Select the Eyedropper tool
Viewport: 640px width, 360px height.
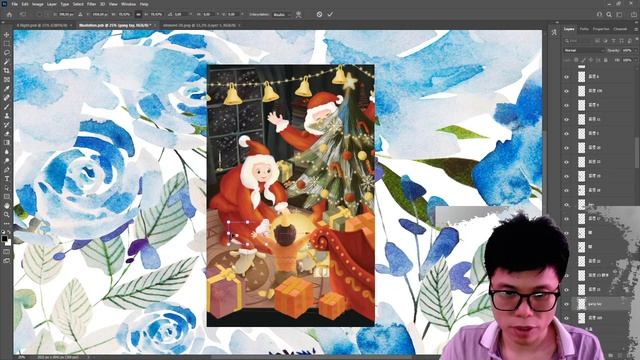coord(7,89)
